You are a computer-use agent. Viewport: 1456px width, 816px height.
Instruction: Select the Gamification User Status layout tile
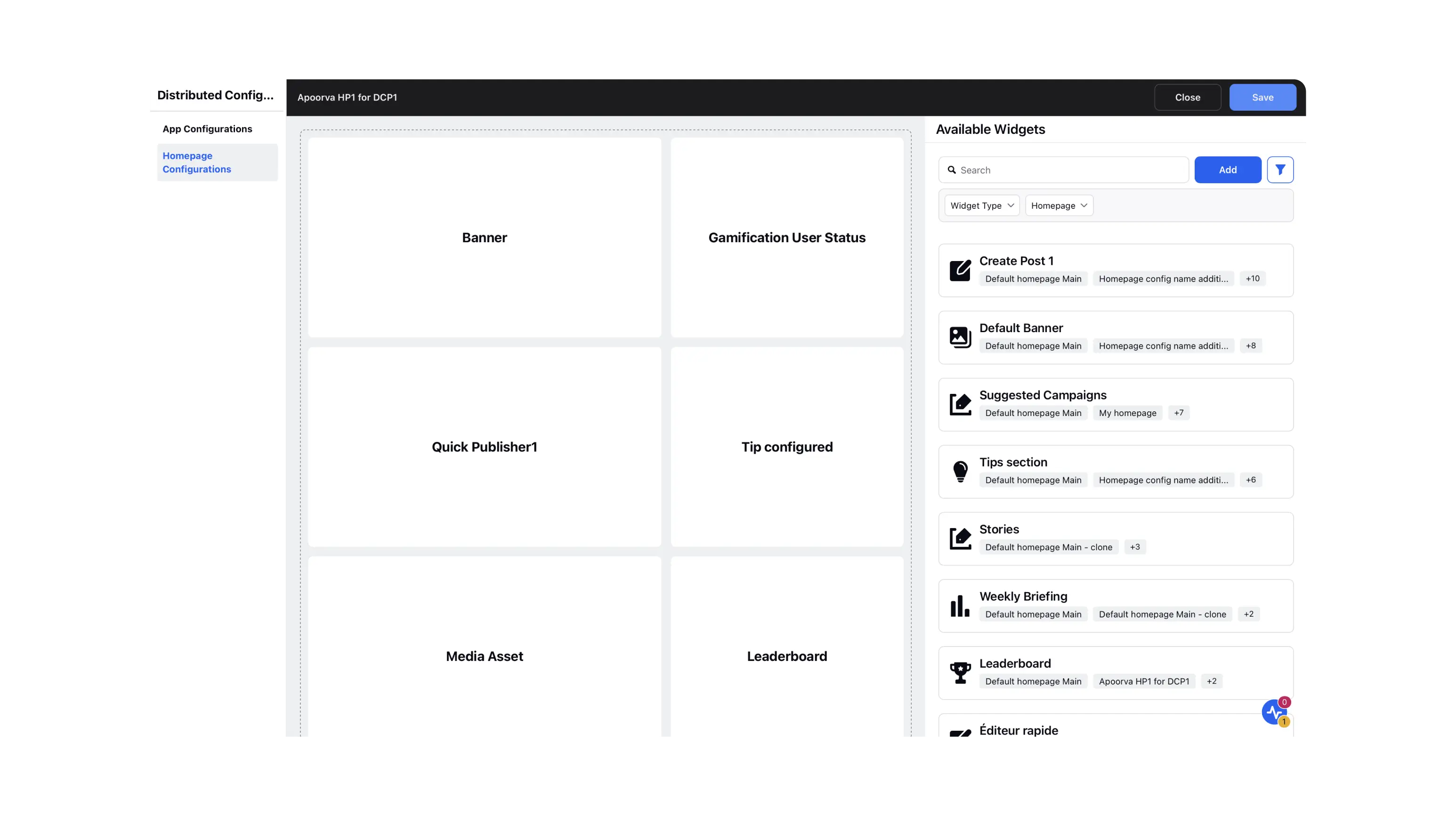[786, 237]
